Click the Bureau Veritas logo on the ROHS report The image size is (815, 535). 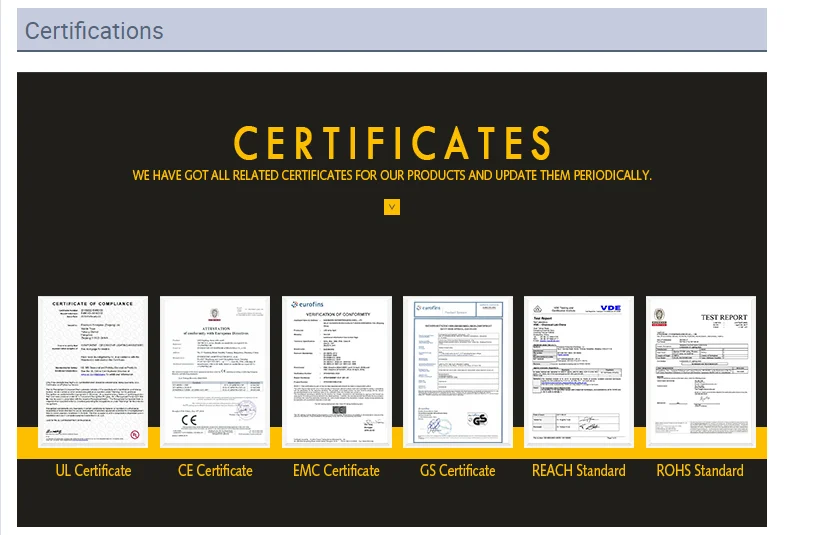(659, 315)
